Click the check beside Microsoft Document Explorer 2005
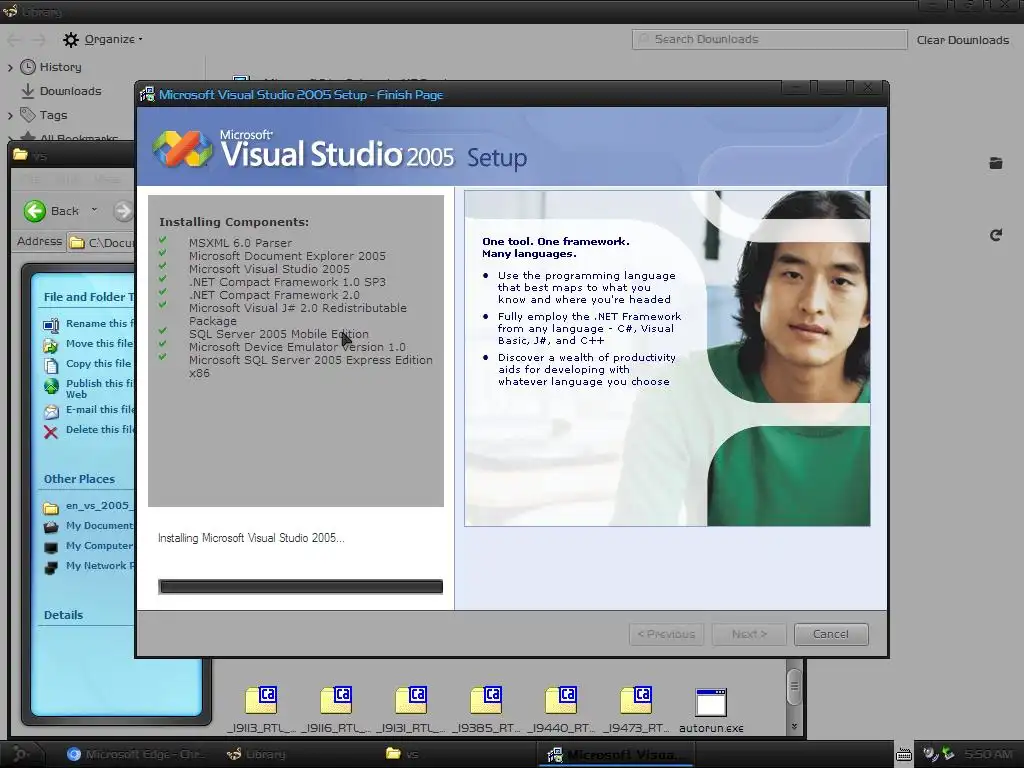Image resolution: width=1024 pixels, height=768 pixels. [163, 253]
